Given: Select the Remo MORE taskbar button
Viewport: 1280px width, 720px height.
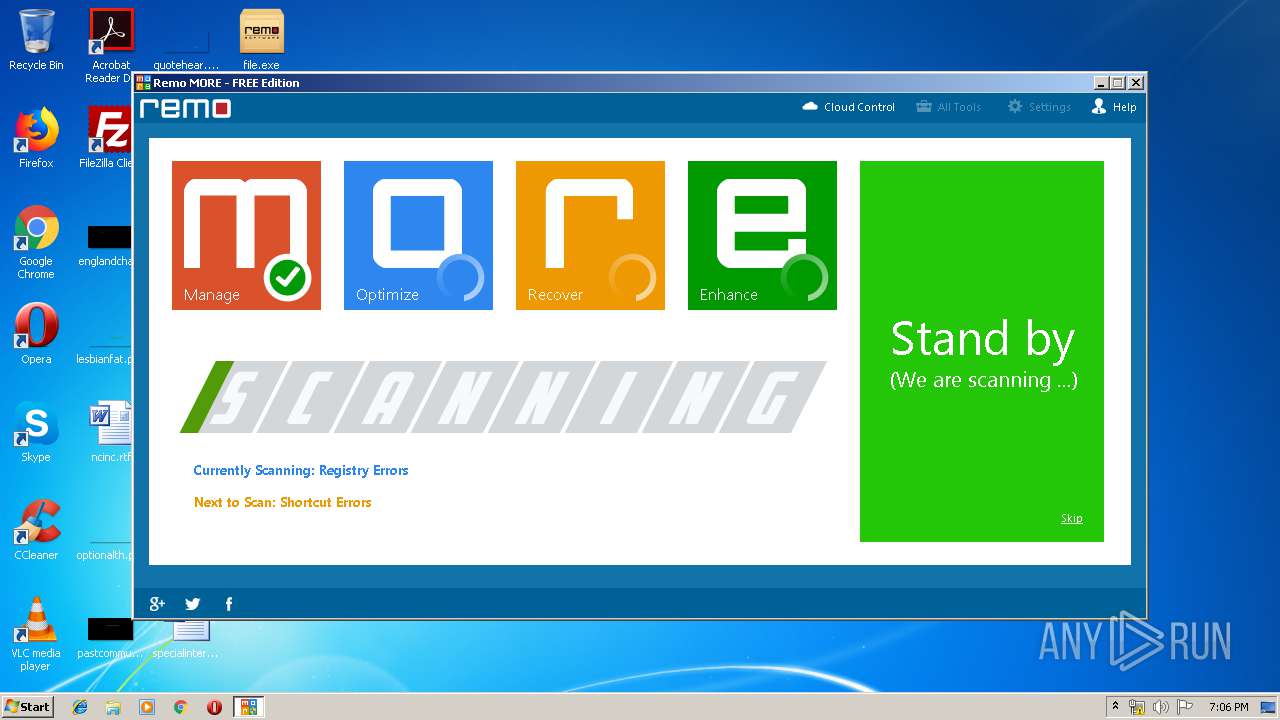Looking at the screenshot, I should pyautogui.click(x=248, y=707).
